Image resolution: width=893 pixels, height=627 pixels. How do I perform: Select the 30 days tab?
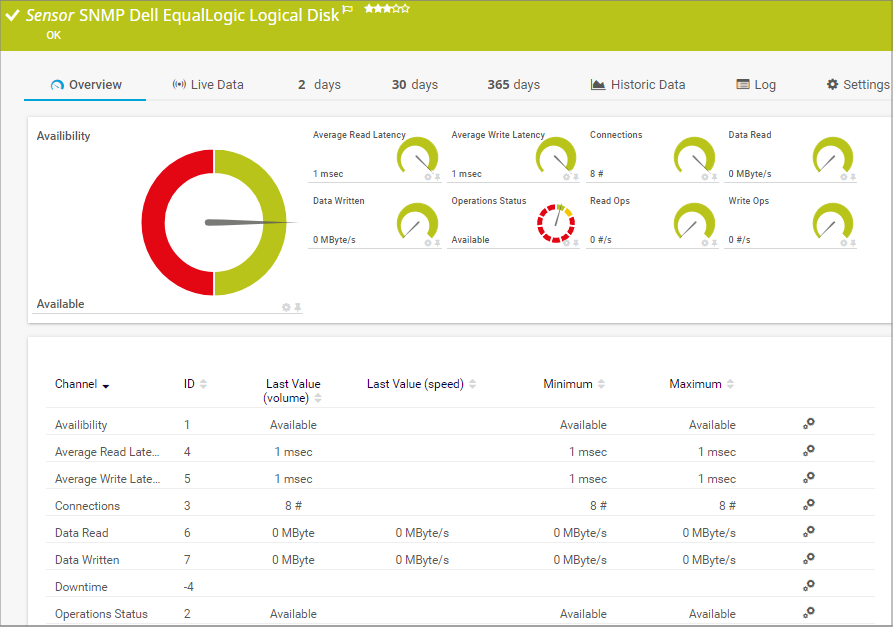(x=414, y=85)
